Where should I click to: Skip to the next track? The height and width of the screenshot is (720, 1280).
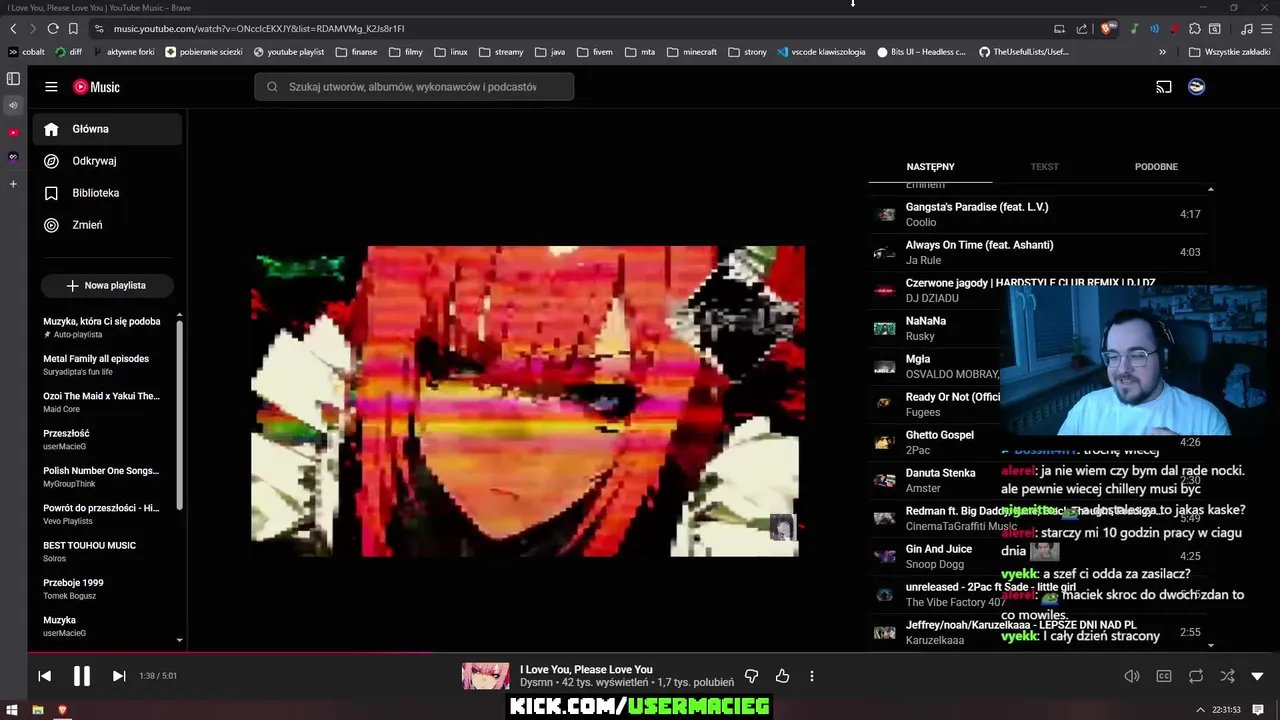point(119,676)
